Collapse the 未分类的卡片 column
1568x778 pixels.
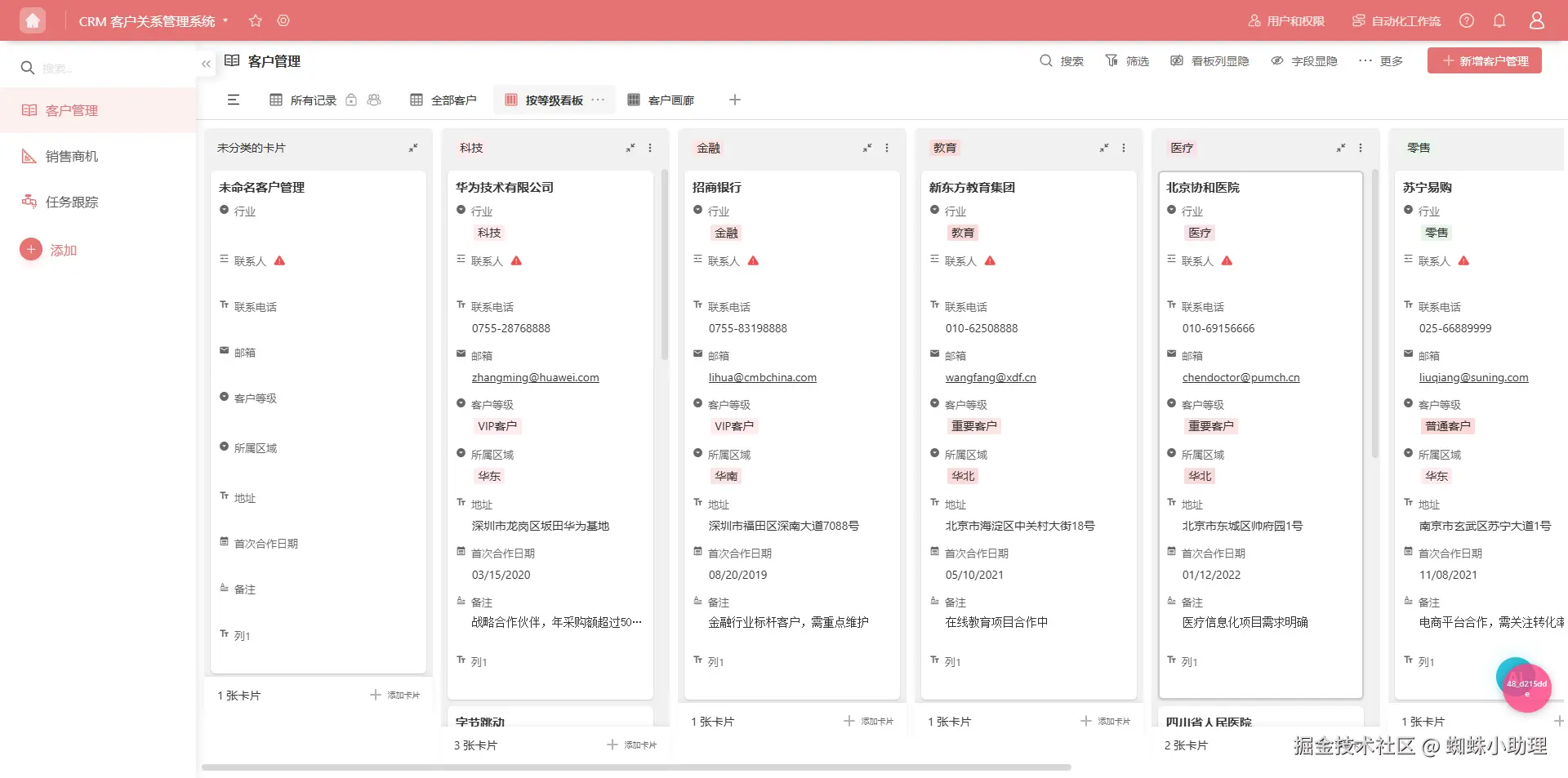pos(413,148)
